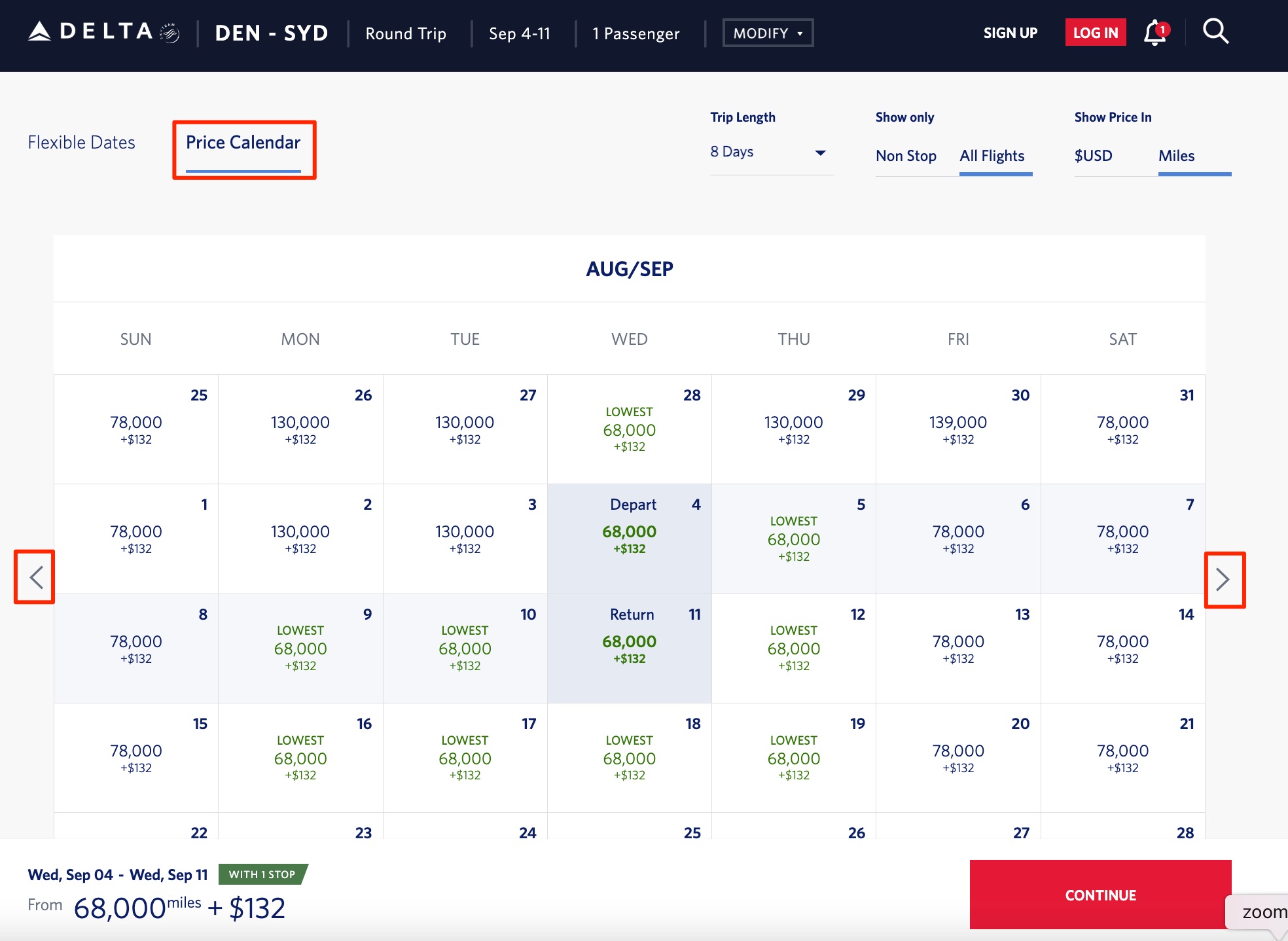Navigate to next month with right arrow

click(1225, 580)
